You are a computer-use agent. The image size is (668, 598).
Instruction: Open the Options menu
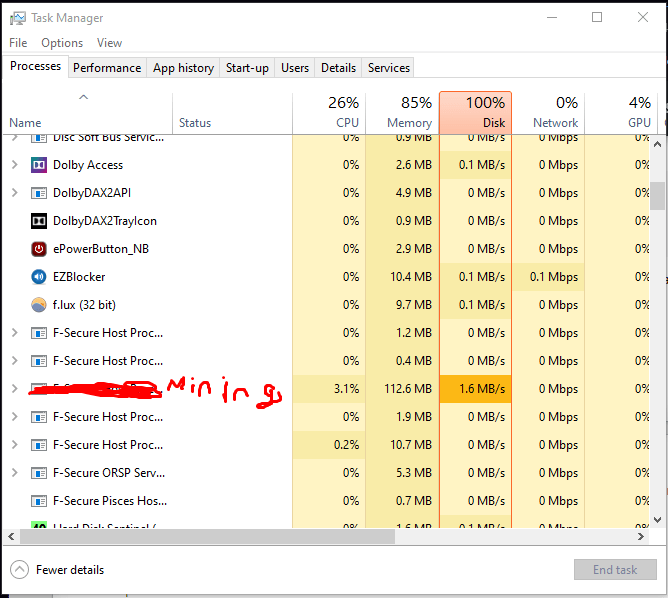62,43
